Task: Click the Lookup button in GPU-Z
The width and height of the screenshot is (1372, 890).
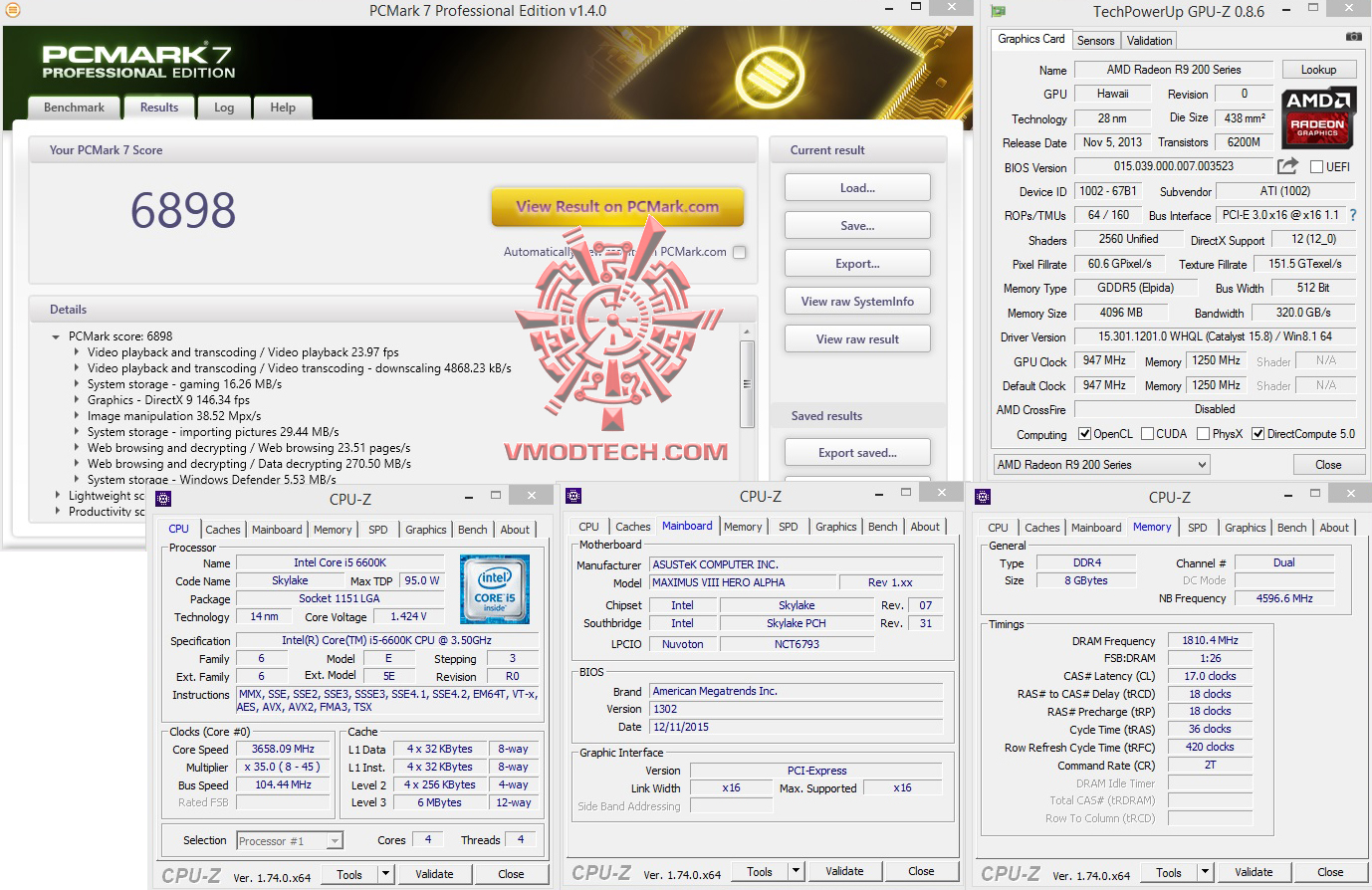Action: [1318, 70]
